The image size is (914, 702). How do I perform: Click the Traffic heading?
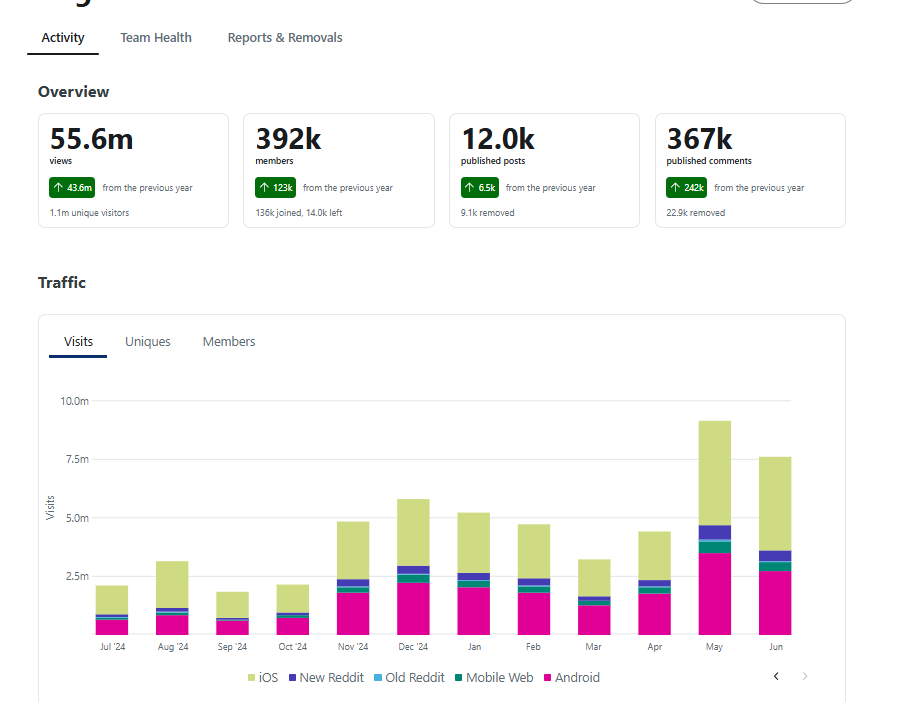point(62,283)
